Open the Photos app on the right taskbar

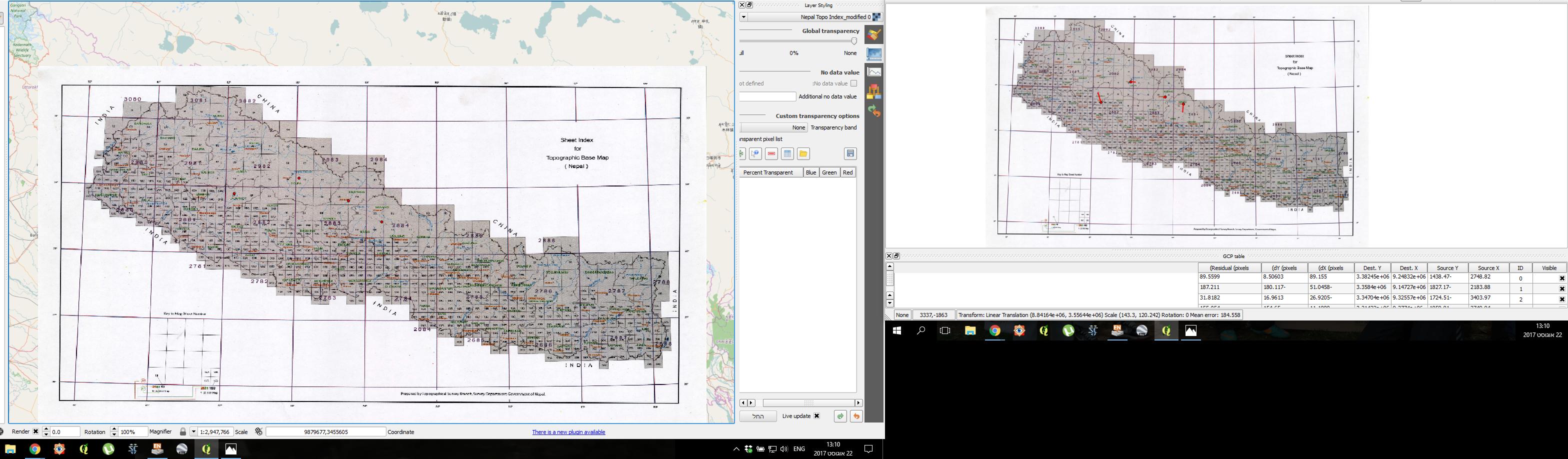point(1190,330)
